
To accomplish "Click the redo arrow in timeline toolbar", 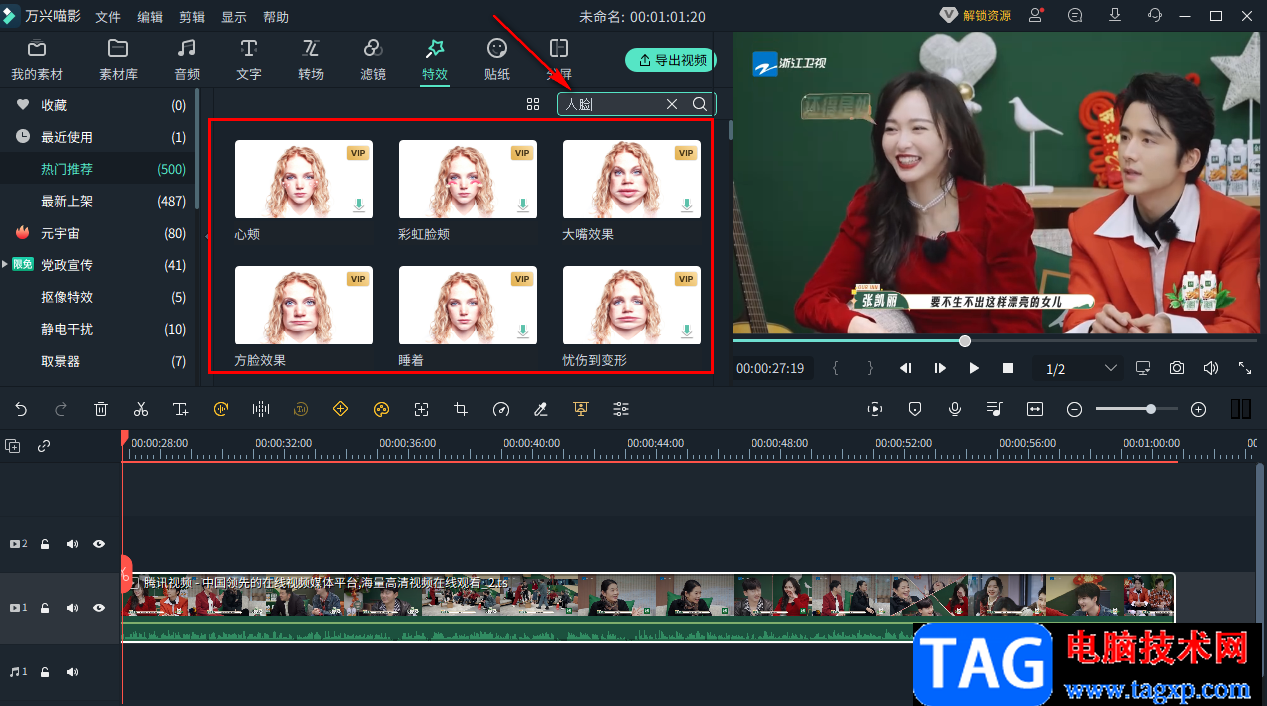I will pyautogui.click(x=61, y=409).
